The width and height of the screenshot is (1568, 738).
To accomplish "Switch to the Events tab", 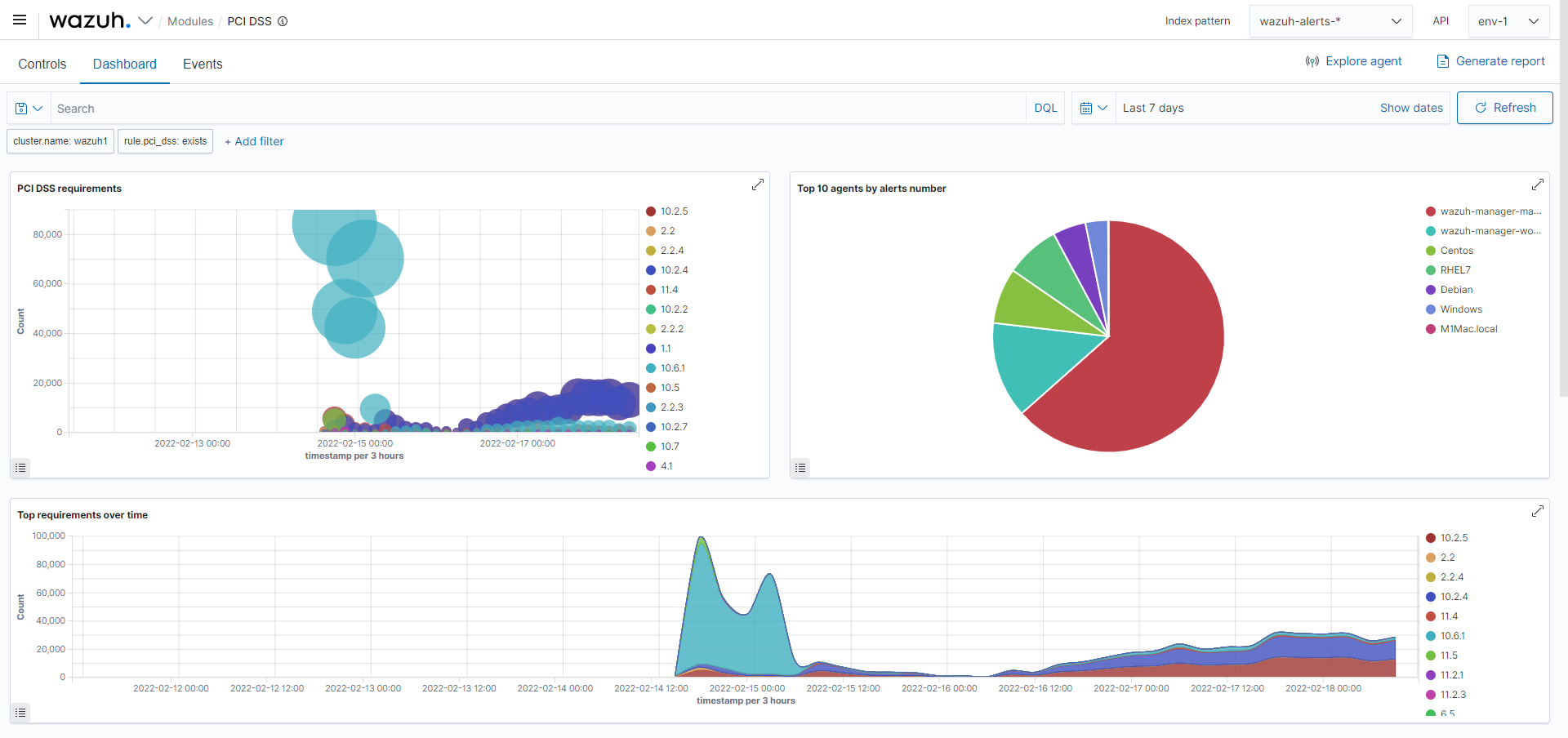I will [203, 64].
